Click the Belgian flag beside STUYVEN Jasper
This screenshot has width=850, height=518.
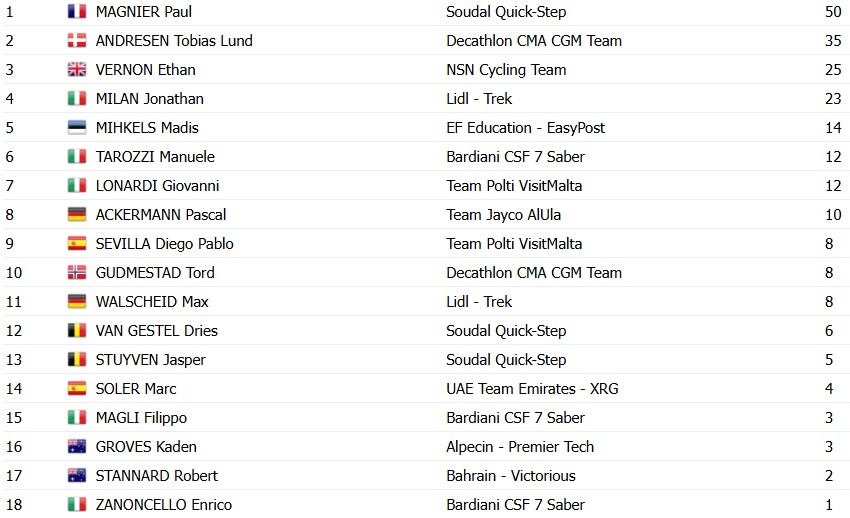coord(76,359)
